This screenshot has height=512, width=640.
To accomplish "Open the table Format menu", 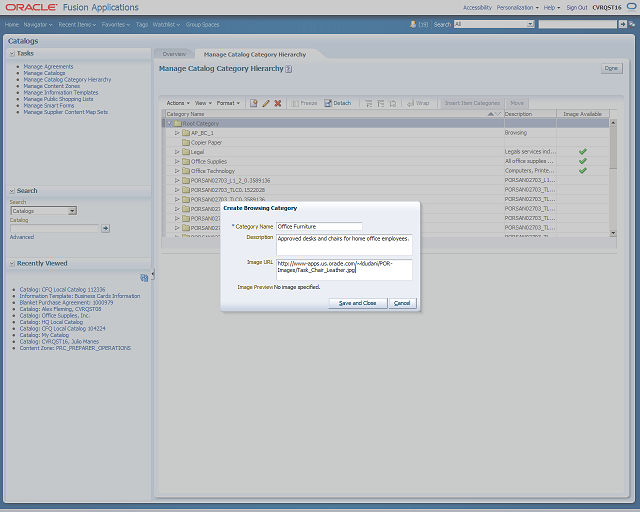I will point(228,103).
